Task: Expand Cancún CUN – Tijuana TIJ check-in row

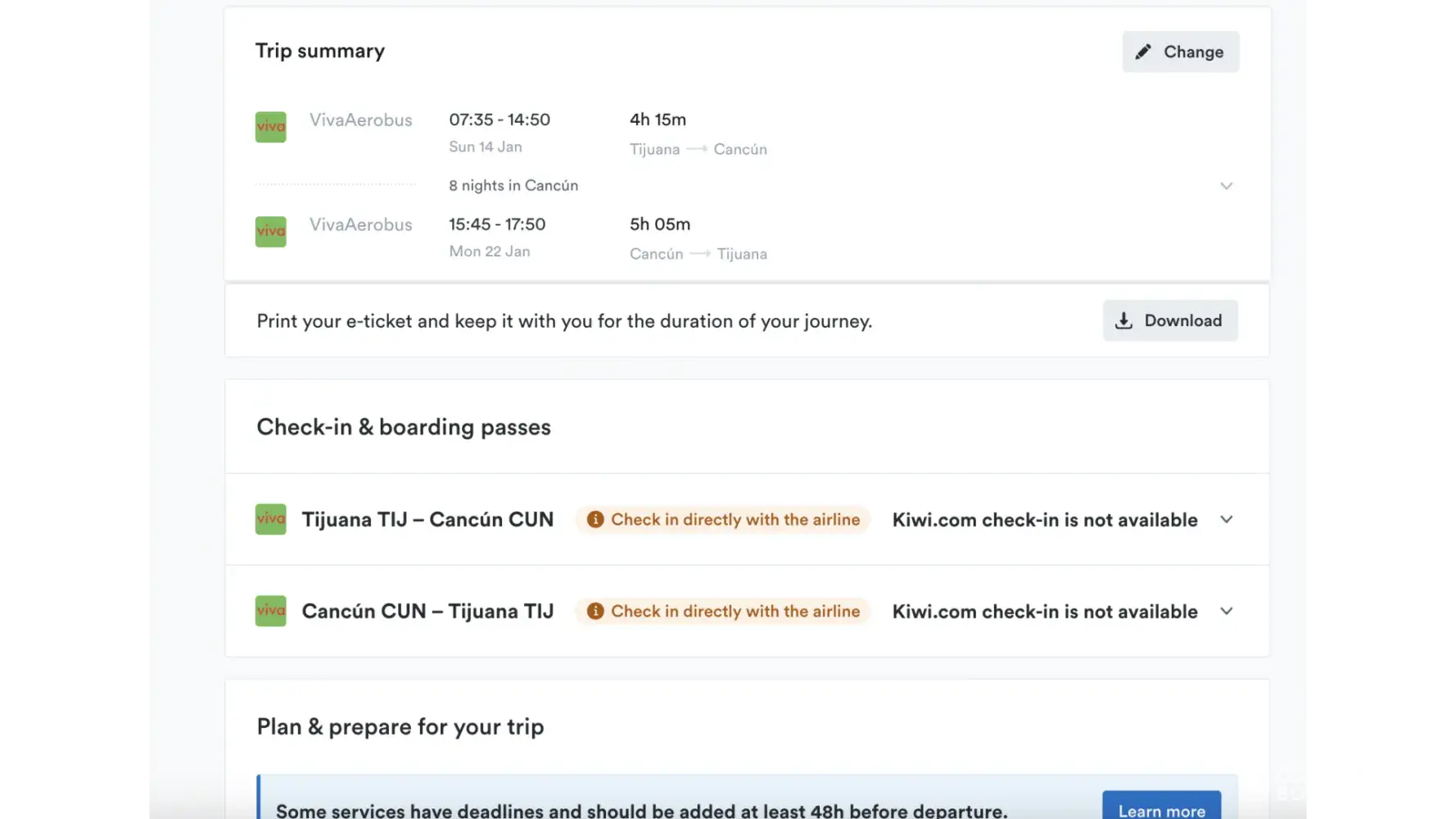Action: point(1226,611)
